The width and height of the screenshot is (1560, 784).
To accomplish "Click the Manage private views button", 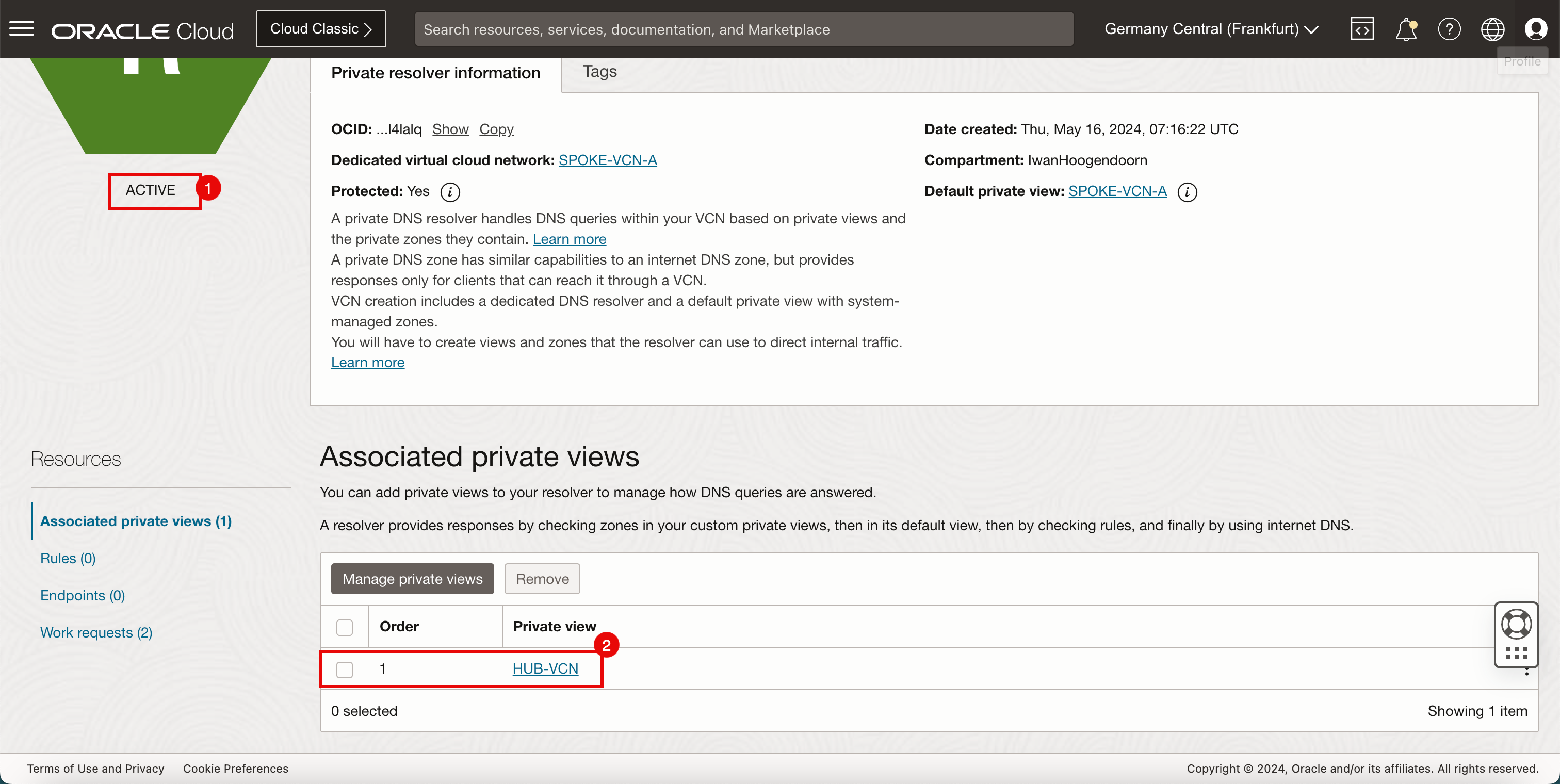I will tap(412, 579).
